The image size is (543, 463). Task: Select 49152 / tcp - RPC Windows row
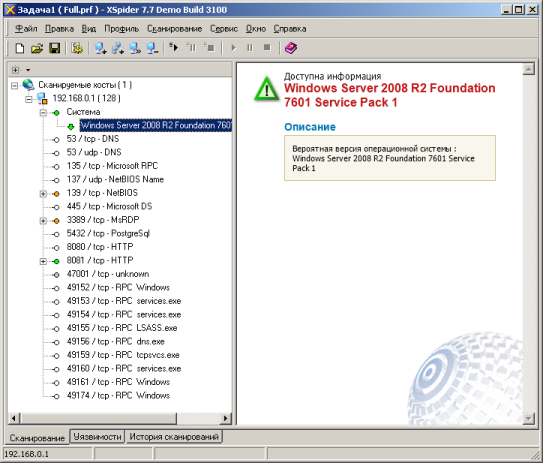118,287
